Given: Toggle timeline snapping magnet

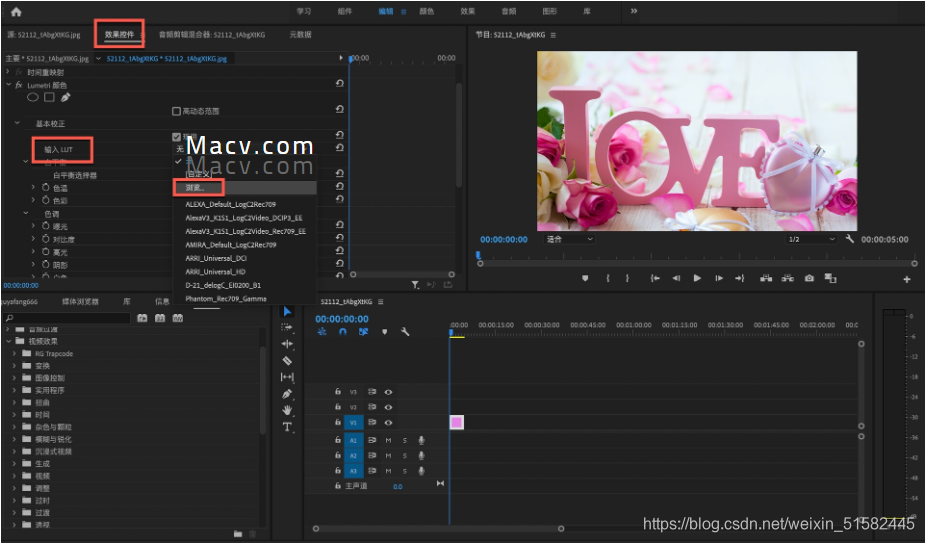Looking at the screenshot, I should (343, 332).
